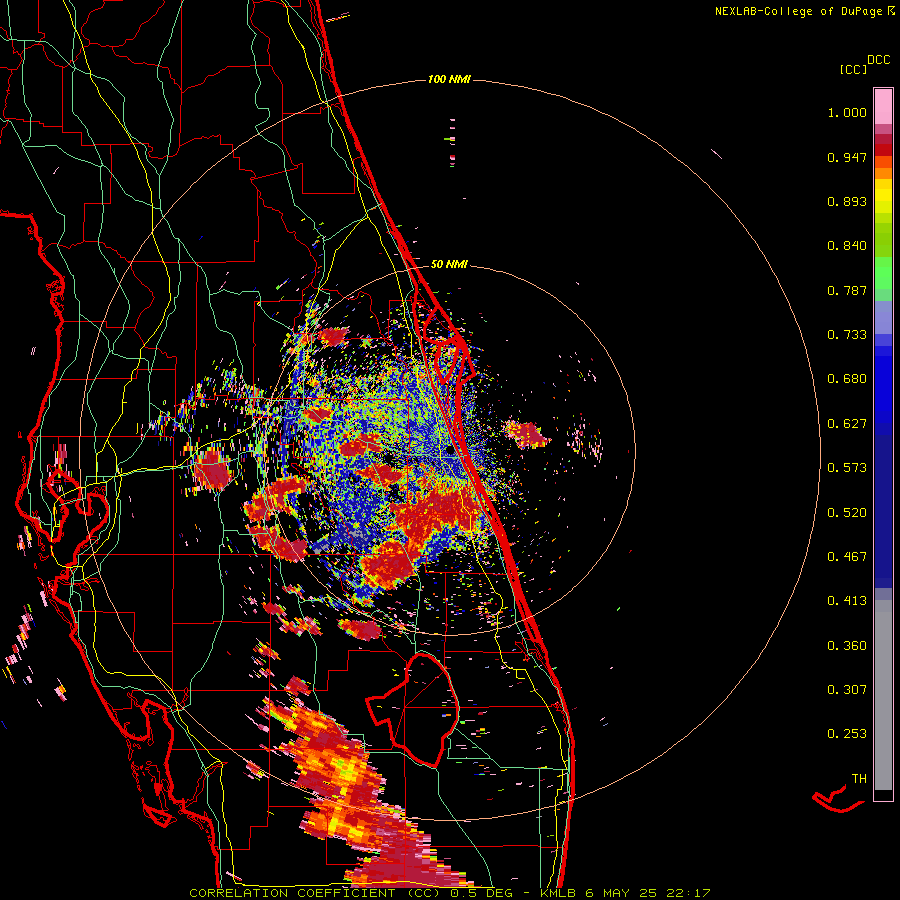Select the 0.467 scale value
This screenshot has width=900, height=900.
pyautogui.click(x=847, y=557)
